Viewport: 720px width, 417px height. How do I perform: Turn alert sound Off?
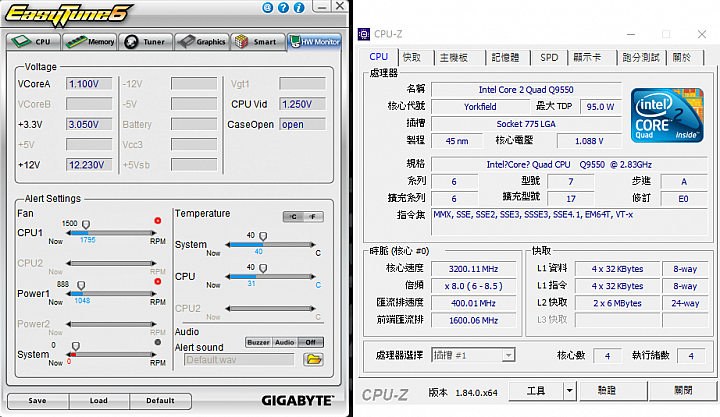[x=311, y=342]
